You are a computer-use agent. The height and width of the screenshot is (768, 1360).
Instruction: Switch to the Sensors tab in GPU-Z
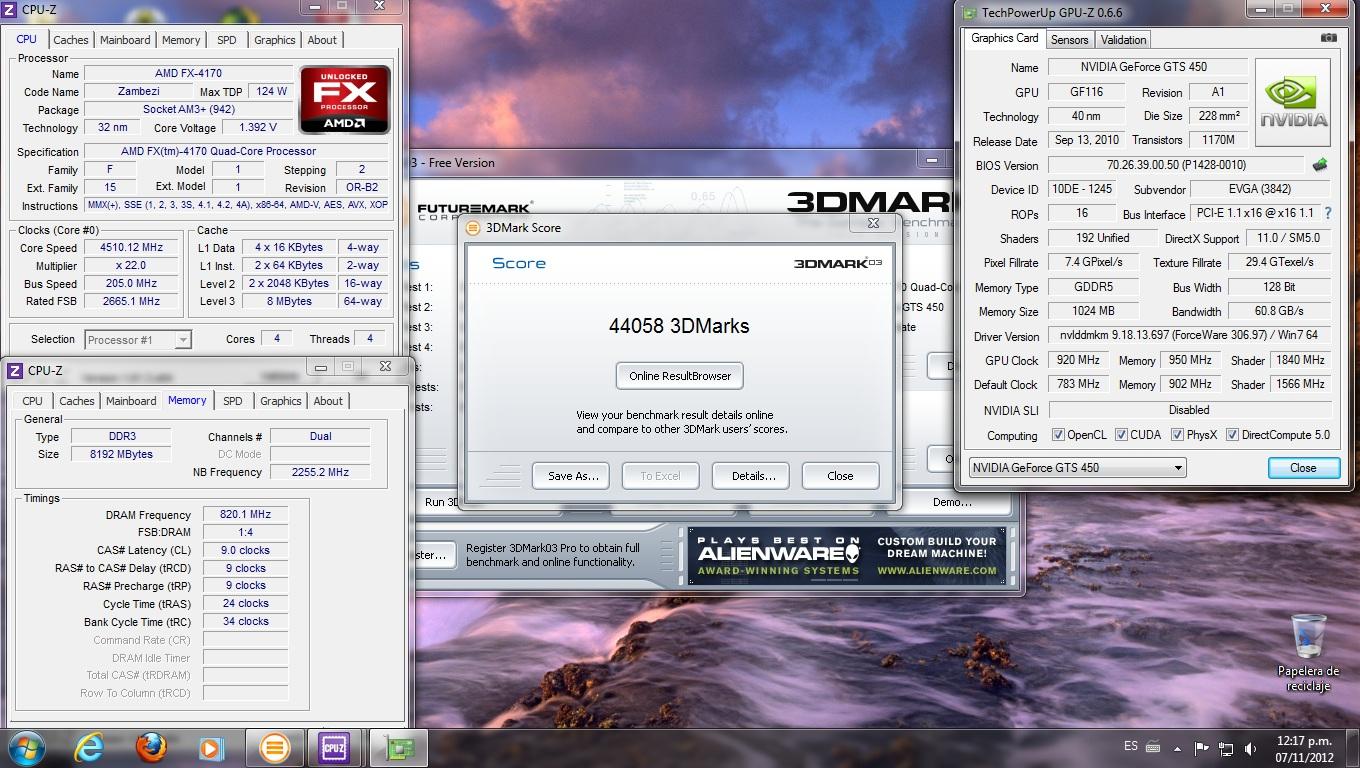tap(1069, 39)
